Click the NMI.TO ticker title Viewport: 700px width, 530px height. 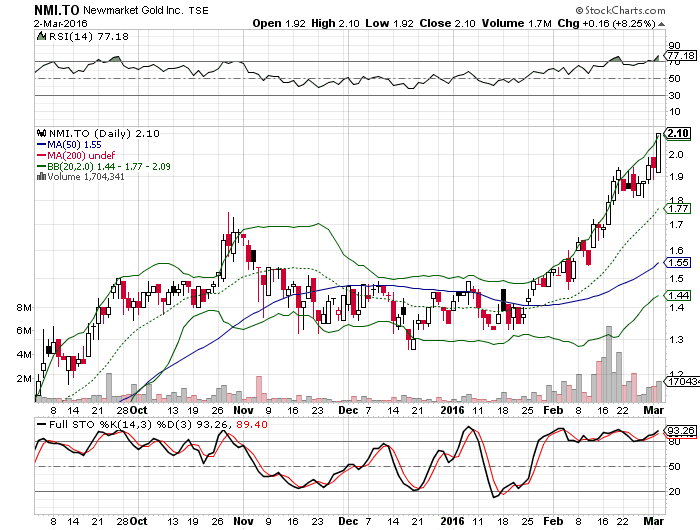click(57, 10)
